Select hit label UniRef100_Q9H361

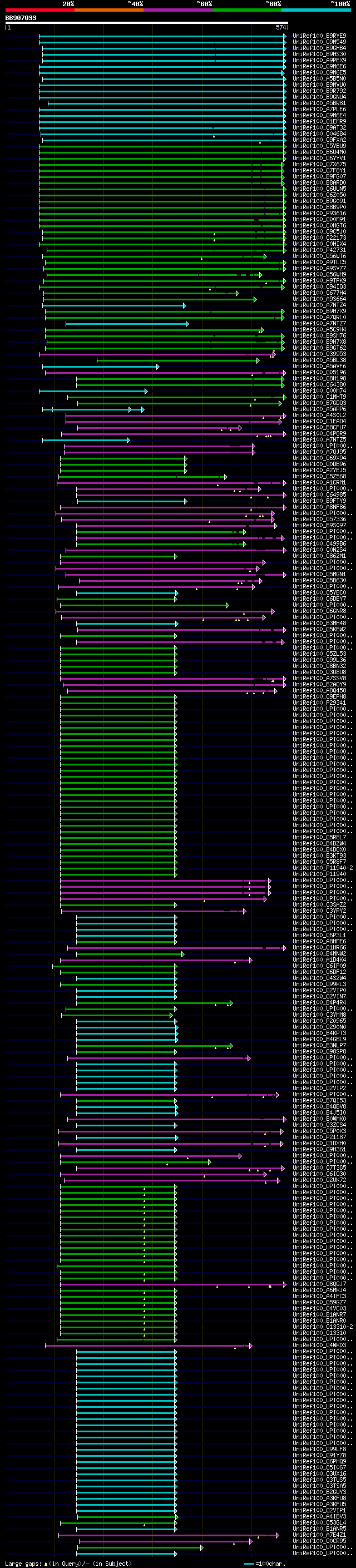click(319, 1150)
